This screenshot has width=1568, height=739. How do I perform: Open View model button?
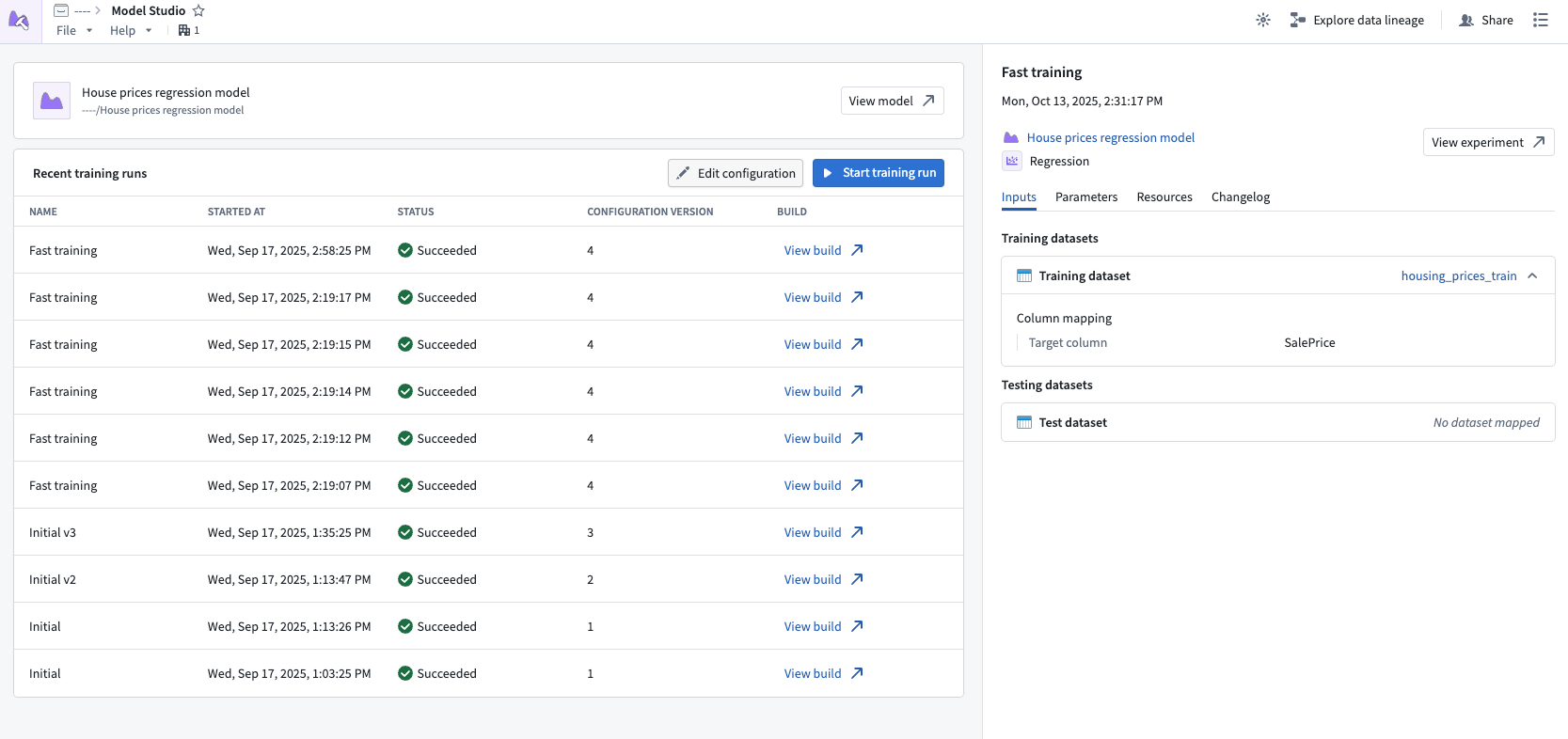tap(892, 101)
